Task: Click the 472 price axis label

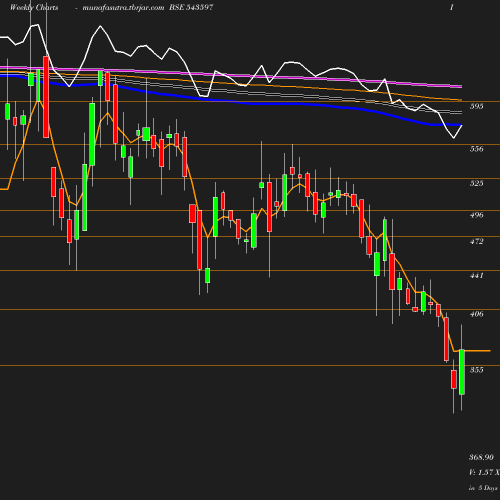Action: (x=476, y=241)
